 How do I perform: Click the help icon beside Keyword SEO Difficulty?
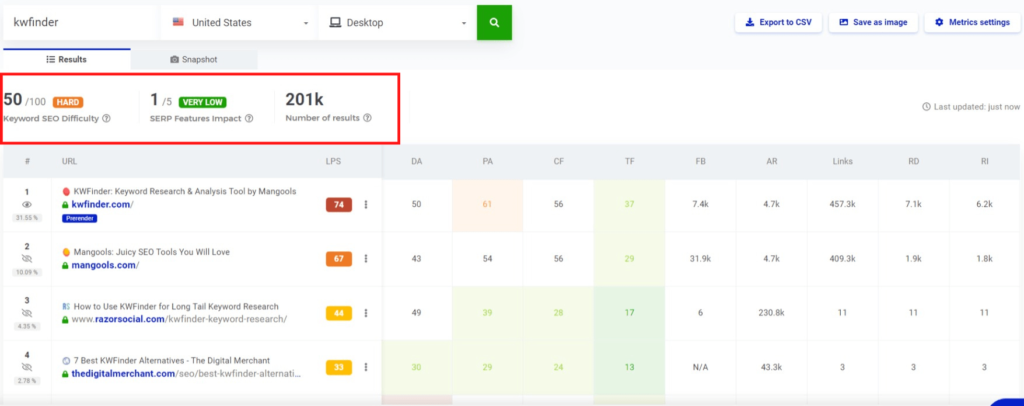point(106,119)
